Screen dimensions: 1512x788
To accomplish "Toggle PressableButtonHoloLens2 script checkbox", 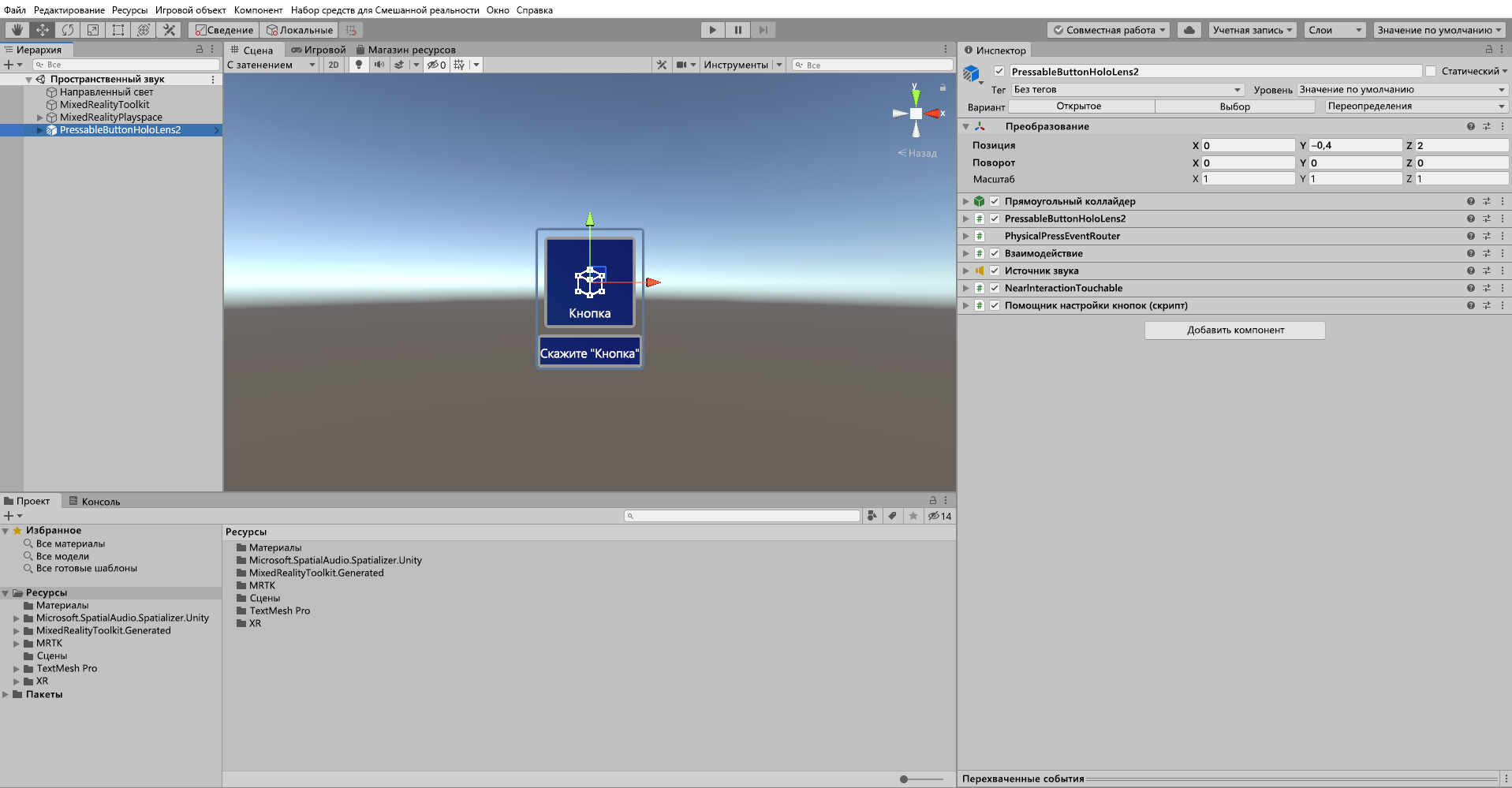I will 995,218.
